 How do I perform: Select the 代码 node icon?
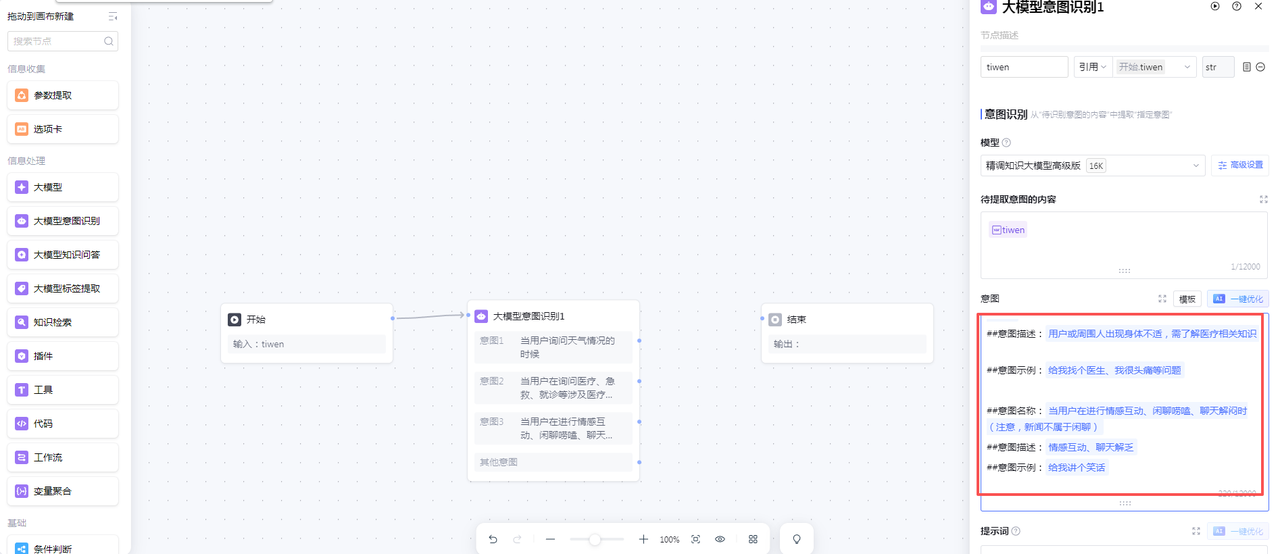[22, 424]
